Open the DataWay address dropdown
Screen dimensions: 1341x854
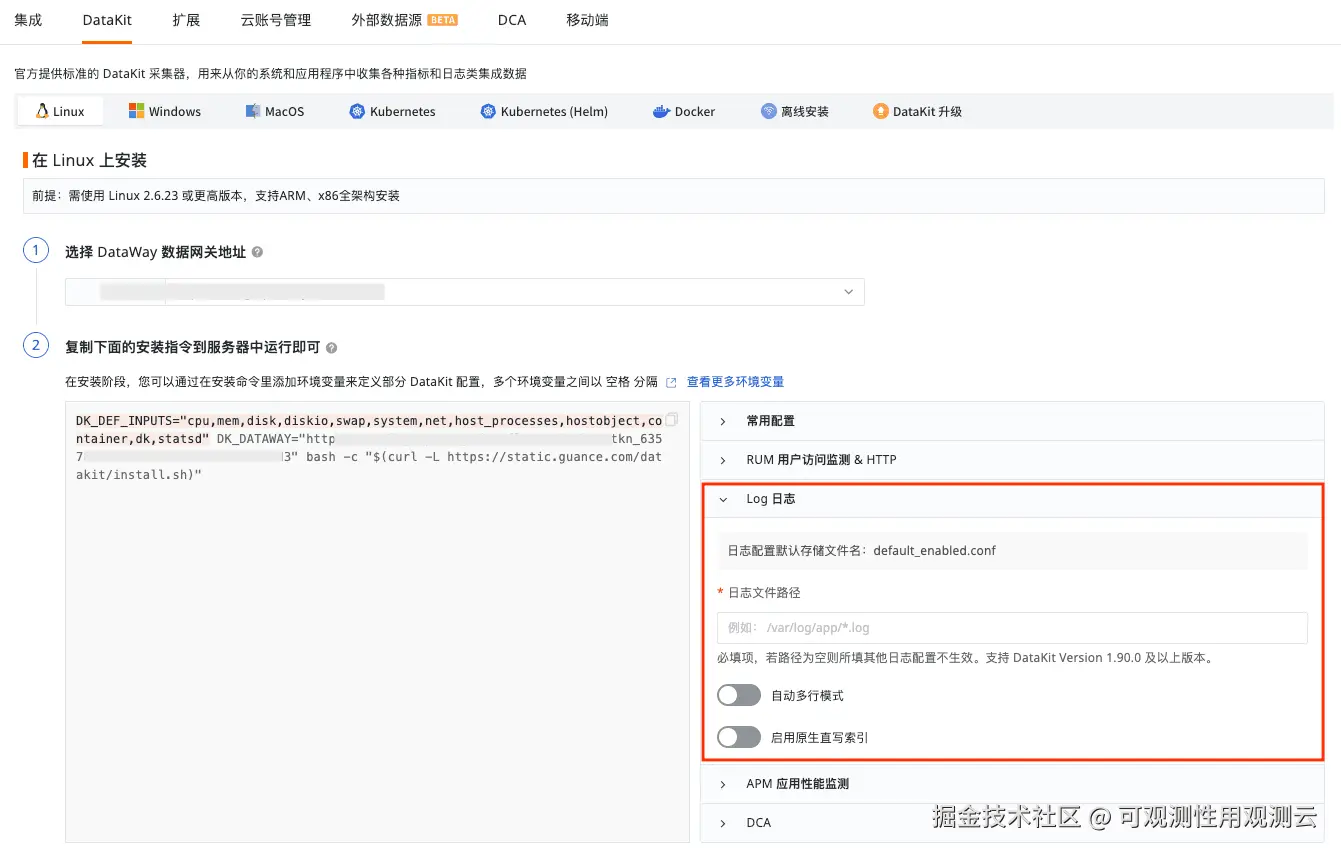pyautogui.click(x=465, y=292)
